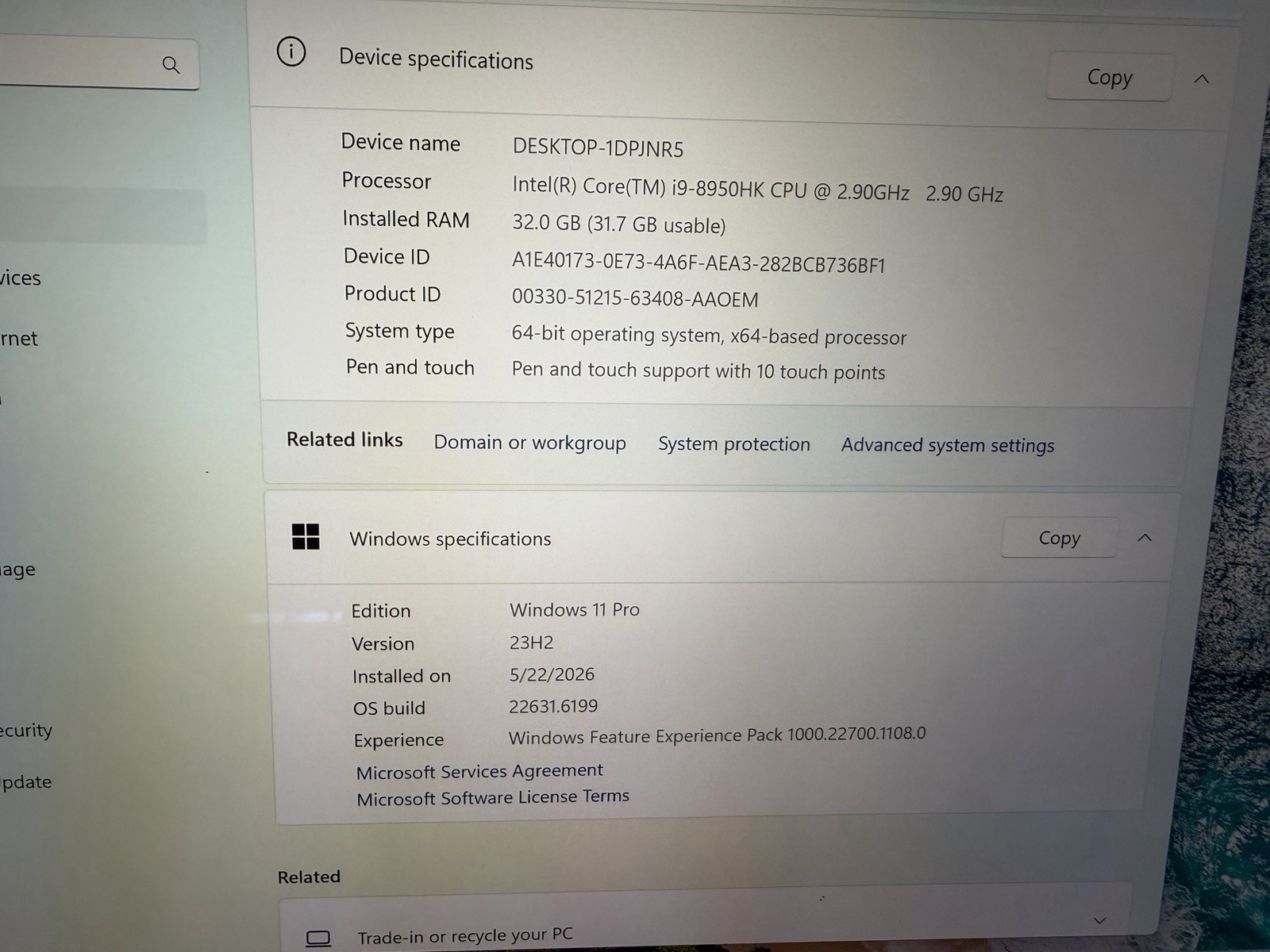This screenshot has height=952, width=1270.
Task: Copy the Device specifications
Action: tap(1110, 77)
